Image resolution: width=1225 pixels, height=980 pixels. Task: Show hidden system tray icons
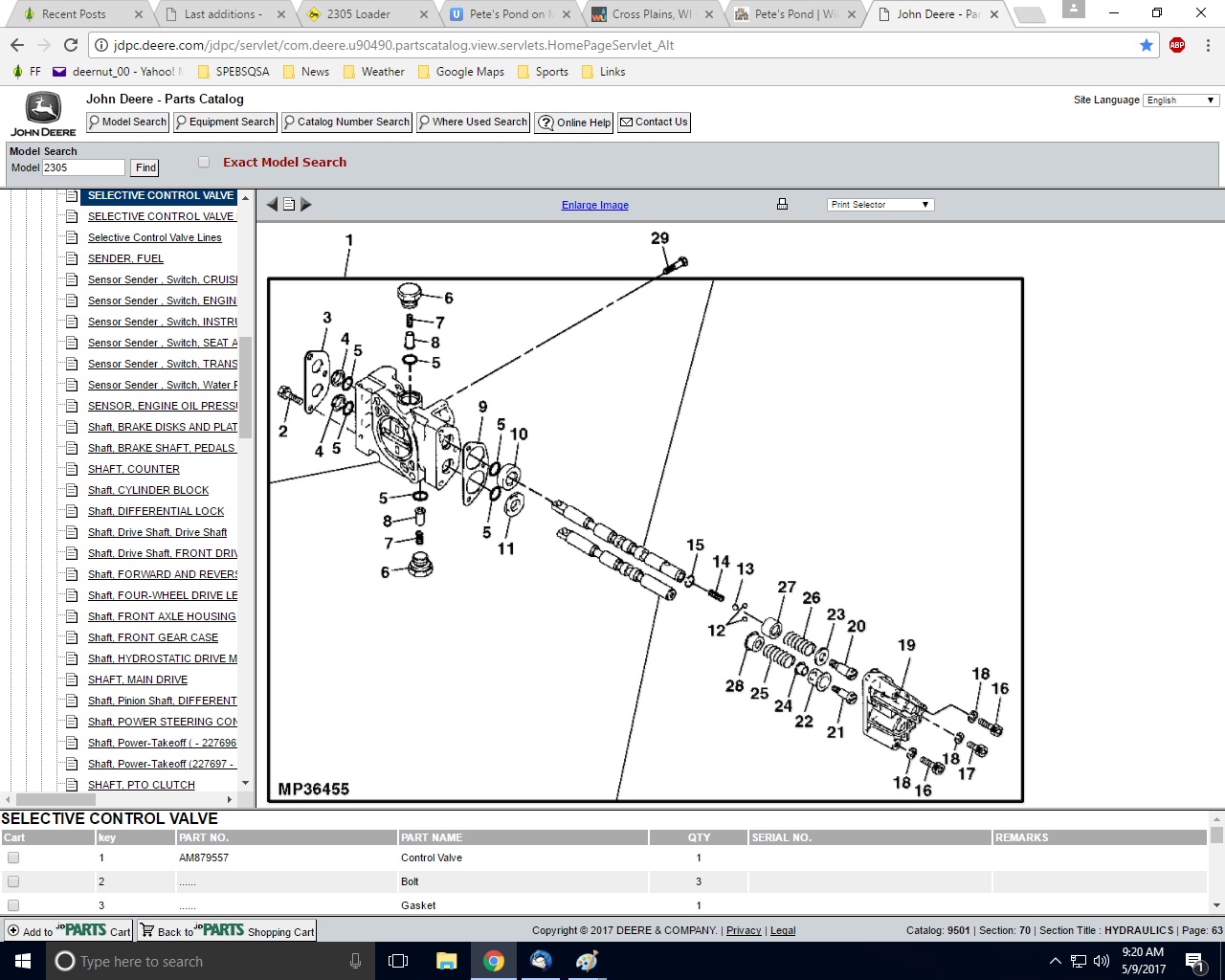[1055, 961]
